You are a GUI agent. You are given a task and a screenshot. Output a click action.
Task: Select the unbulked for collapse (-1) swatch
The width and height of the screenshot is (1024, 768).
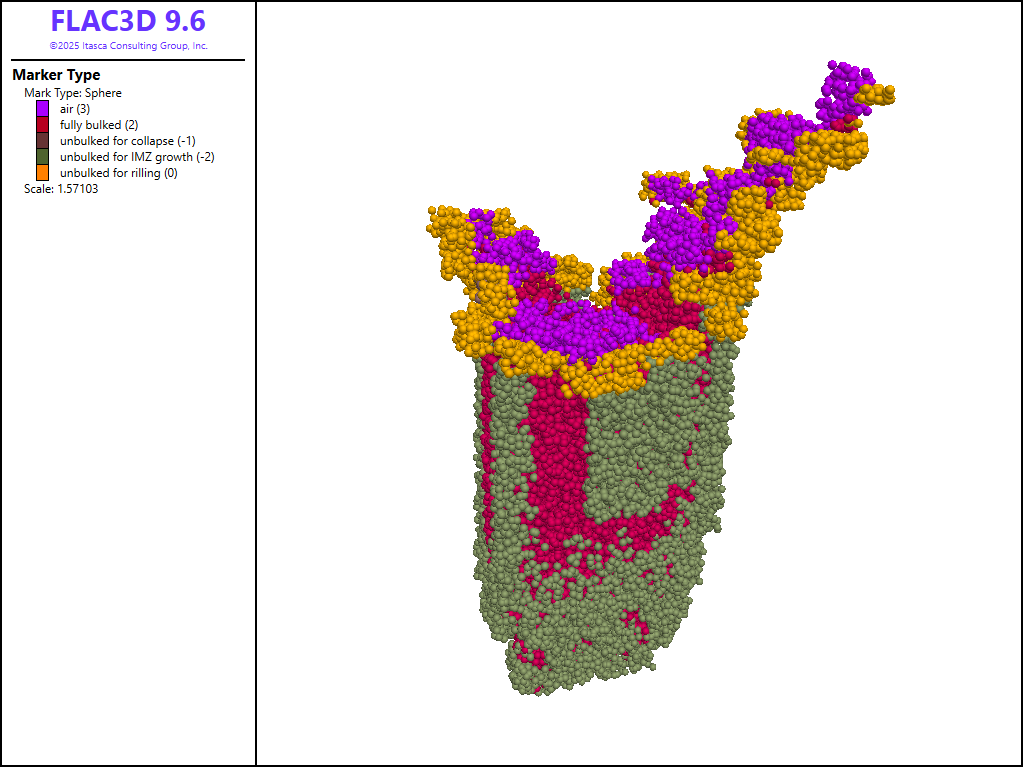pyautogui.click(x=43, y=141)
